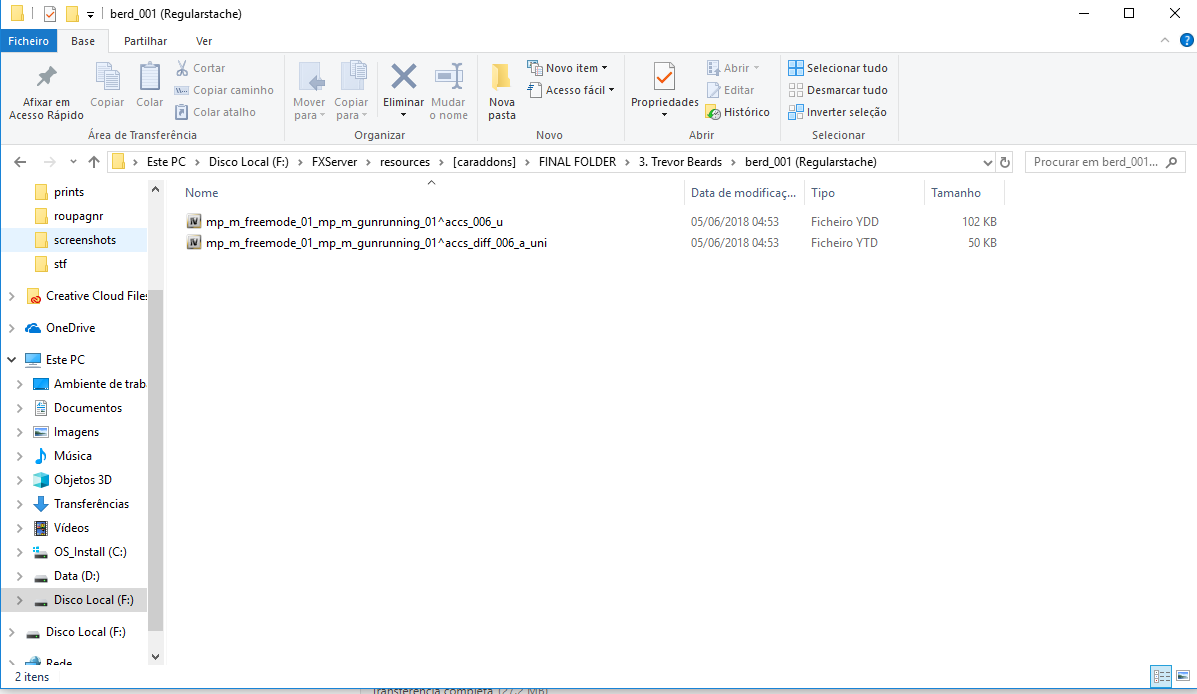The width and height of the screenshot is (1197, 694).
Task: Expand the Creative Cloud Files node
Action: 11,295
